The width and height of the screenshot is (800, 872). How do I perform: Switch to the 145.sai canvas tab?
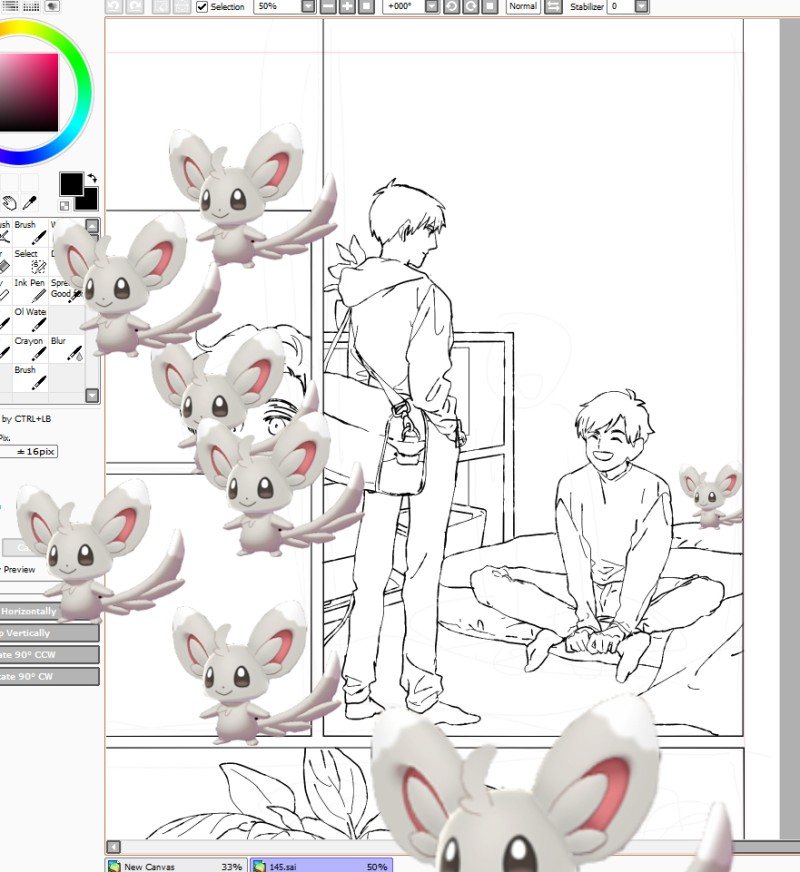pos(322,866)
